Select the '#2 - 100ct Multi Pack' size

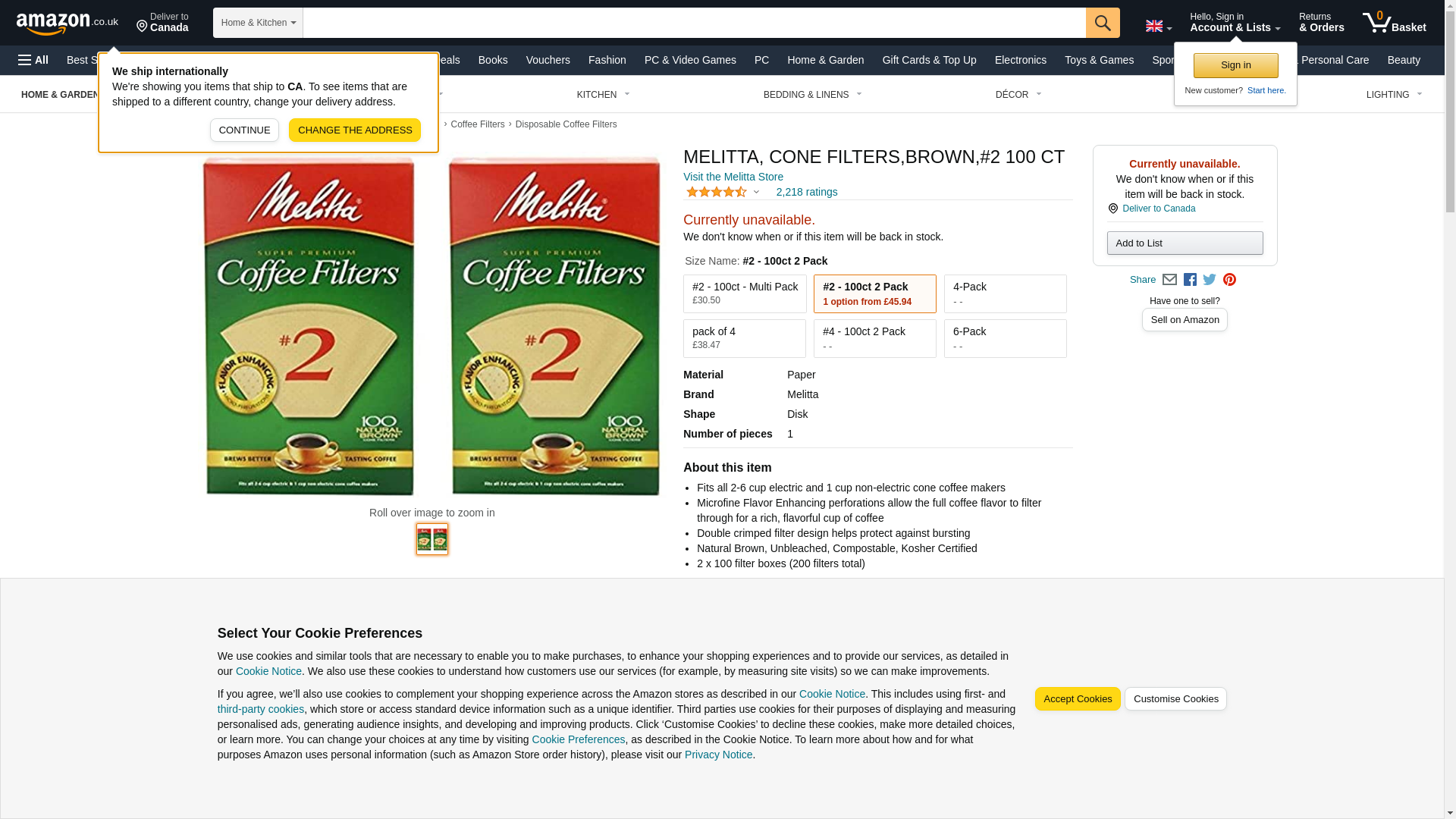click(744, 293)
